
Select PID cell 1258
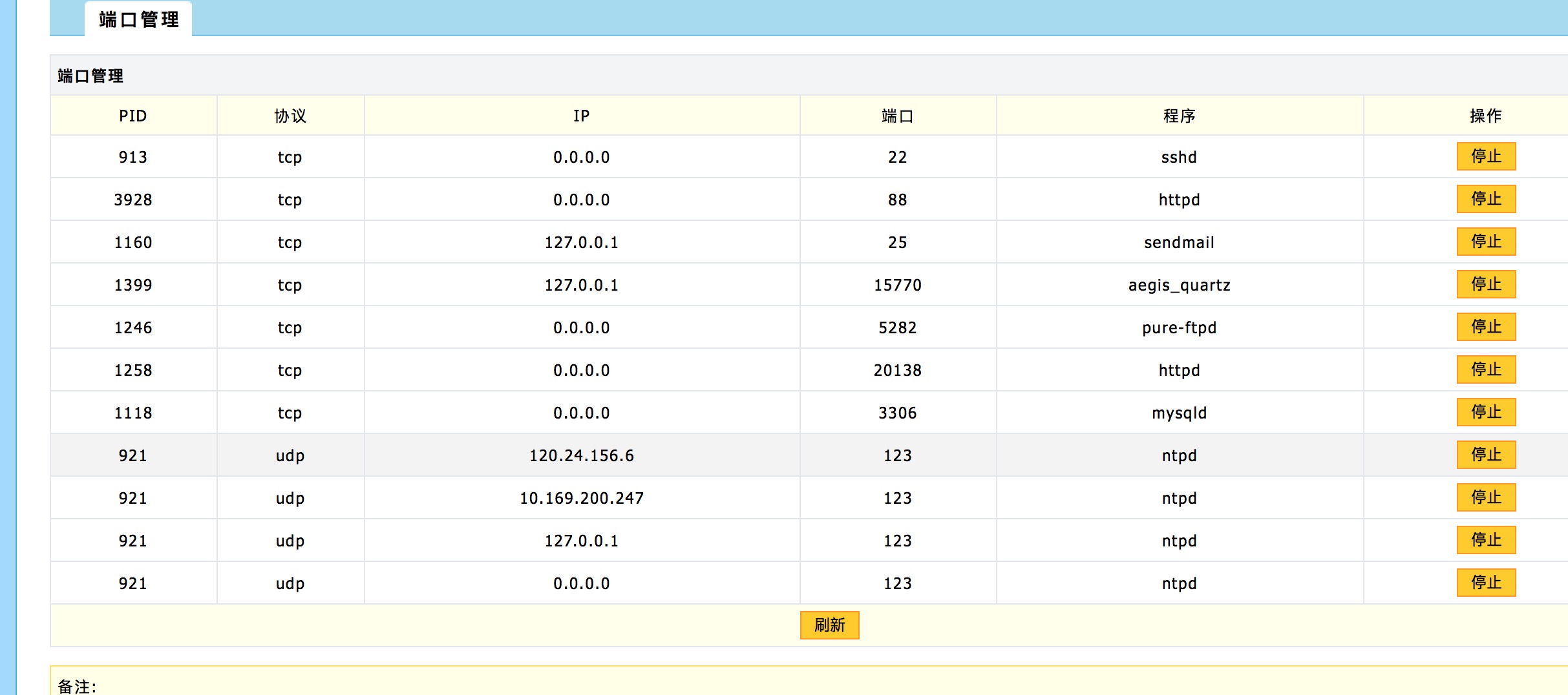(x=133, y=370)
